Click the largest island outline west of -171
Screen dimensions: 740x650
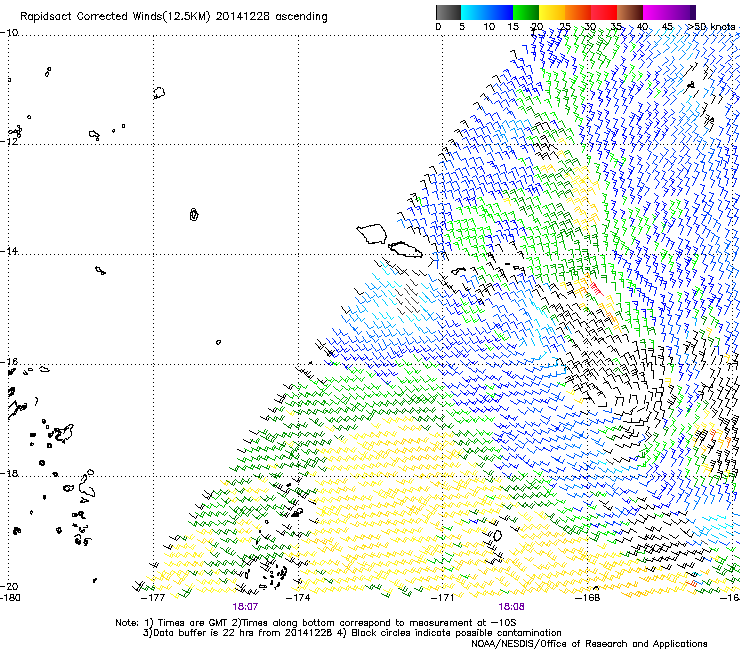[372, 234]
